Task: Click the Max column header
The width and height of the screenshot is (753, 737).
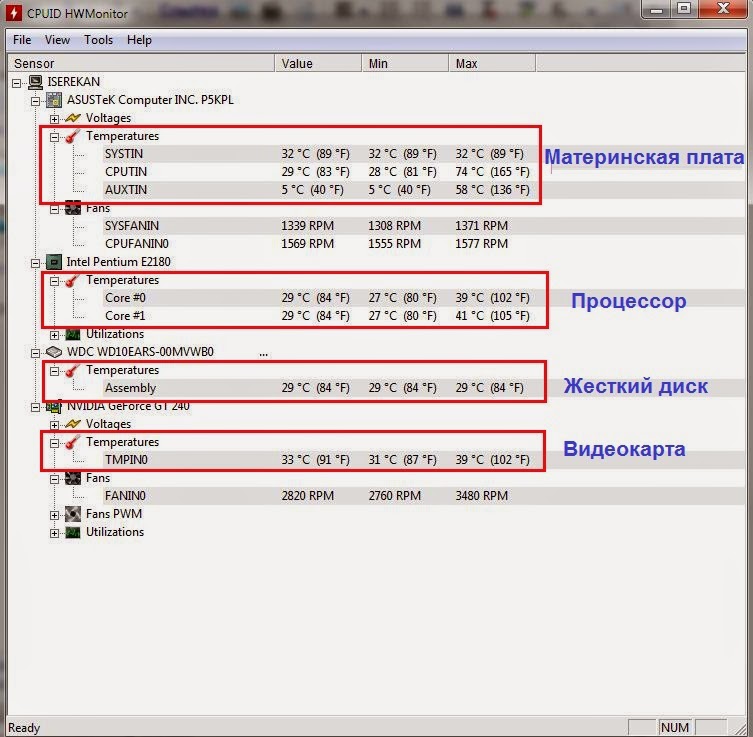Action: pyautogui.click(x=492, y=63)
